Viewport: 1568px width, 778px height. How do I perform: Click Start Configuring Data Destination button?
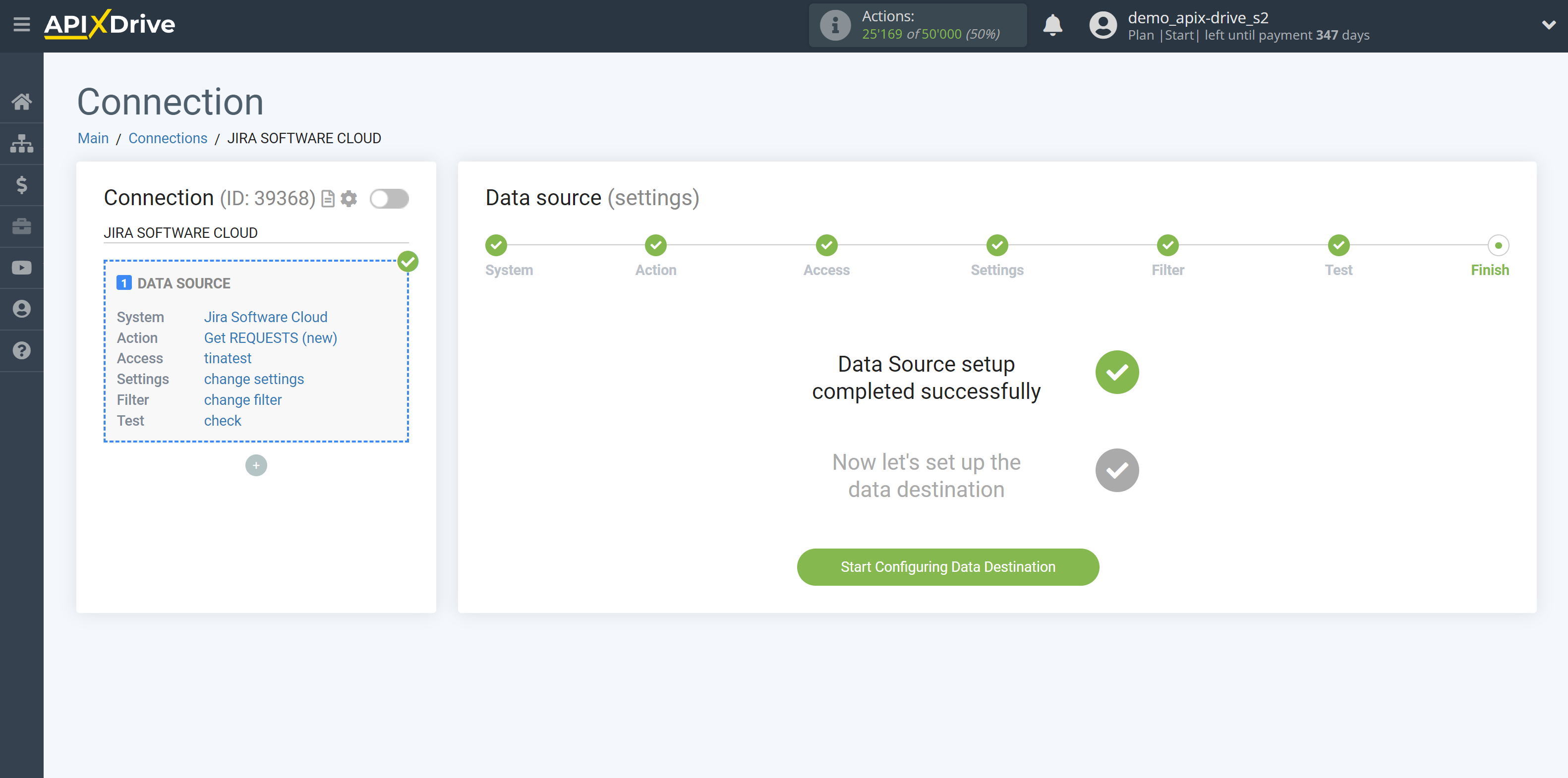[947, 566]
